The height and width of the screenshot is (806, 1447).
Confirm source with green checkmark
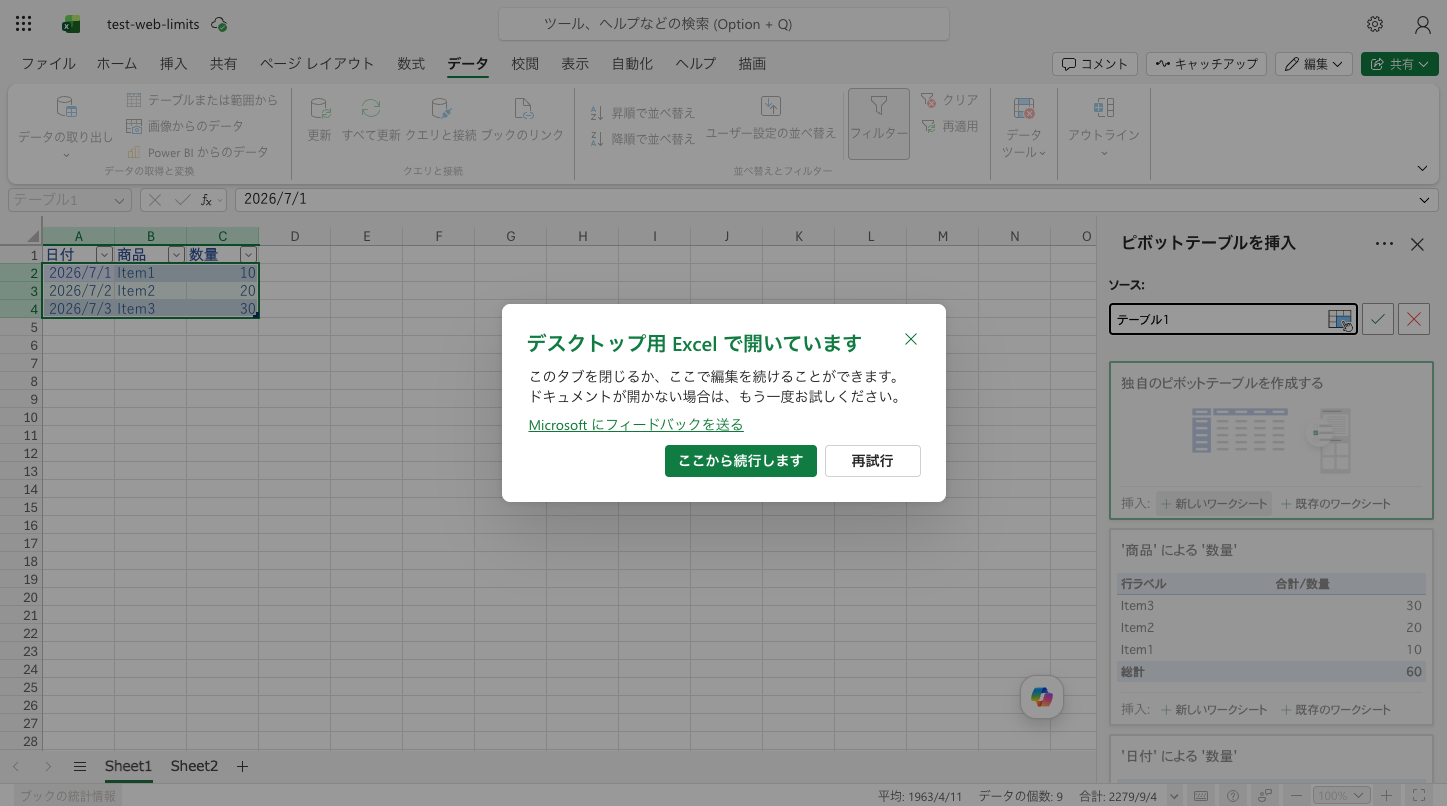click(1378, 319)
